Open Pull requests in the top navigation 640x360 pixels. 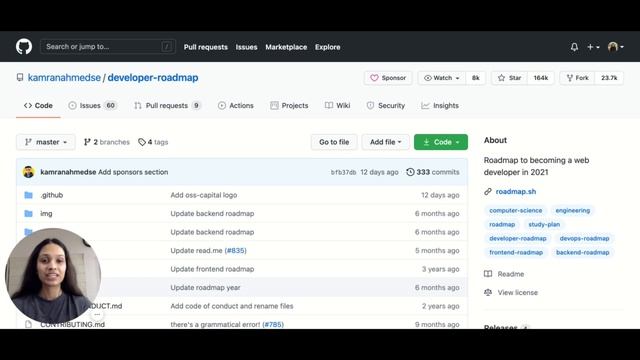[206, 47]
